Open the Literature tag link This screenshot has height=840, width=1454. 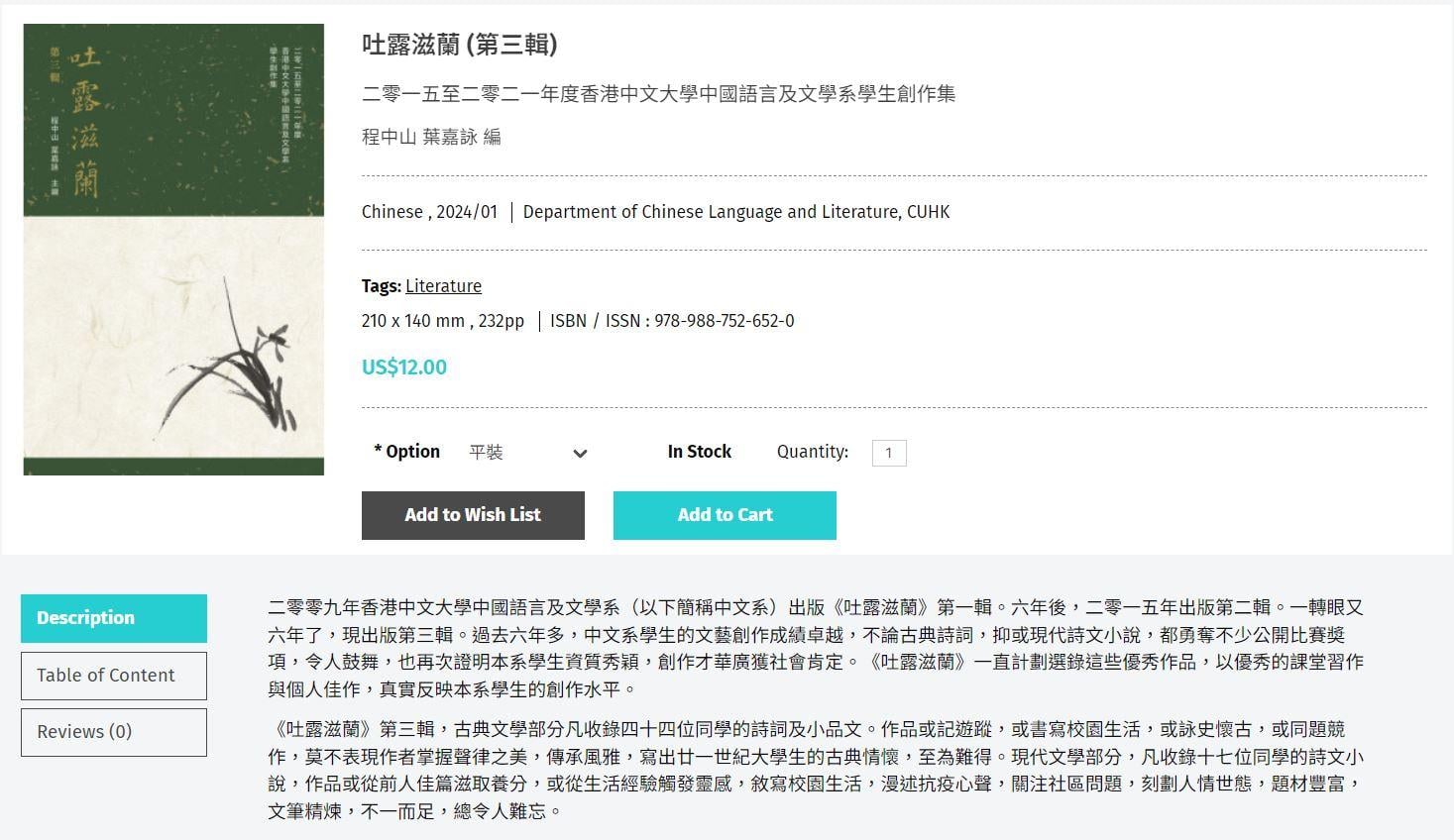pyautogui.click(x=443, y=286)
